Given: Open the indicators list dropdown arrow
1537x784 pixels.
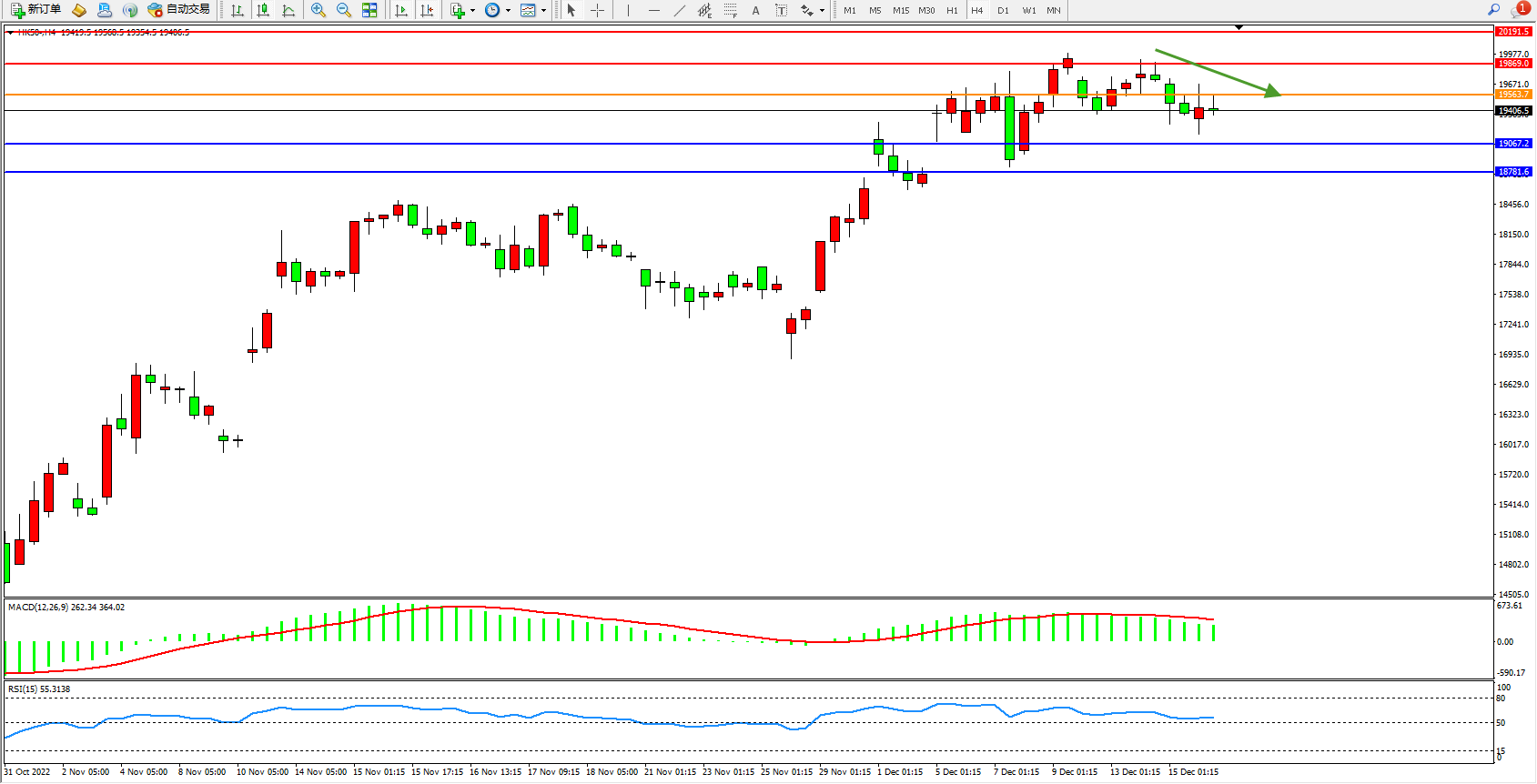Looking at the screenshot, I should (472, 11).
